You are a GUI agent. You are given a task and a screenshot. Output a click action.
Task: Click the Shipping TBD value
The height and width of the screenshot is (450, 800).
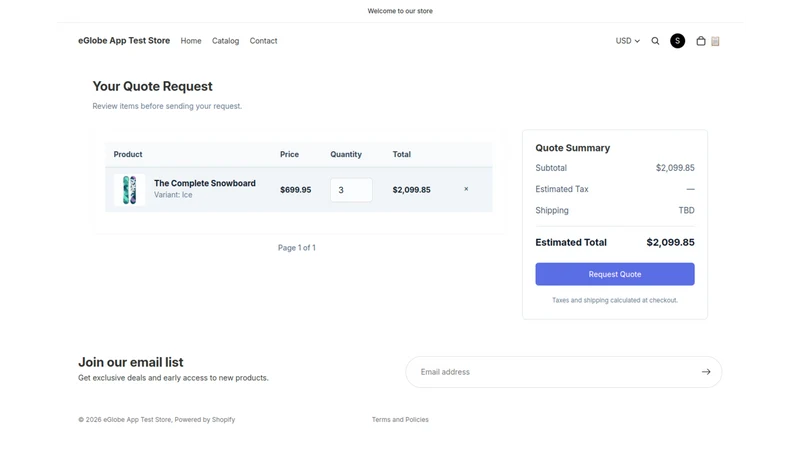(686, 210)
